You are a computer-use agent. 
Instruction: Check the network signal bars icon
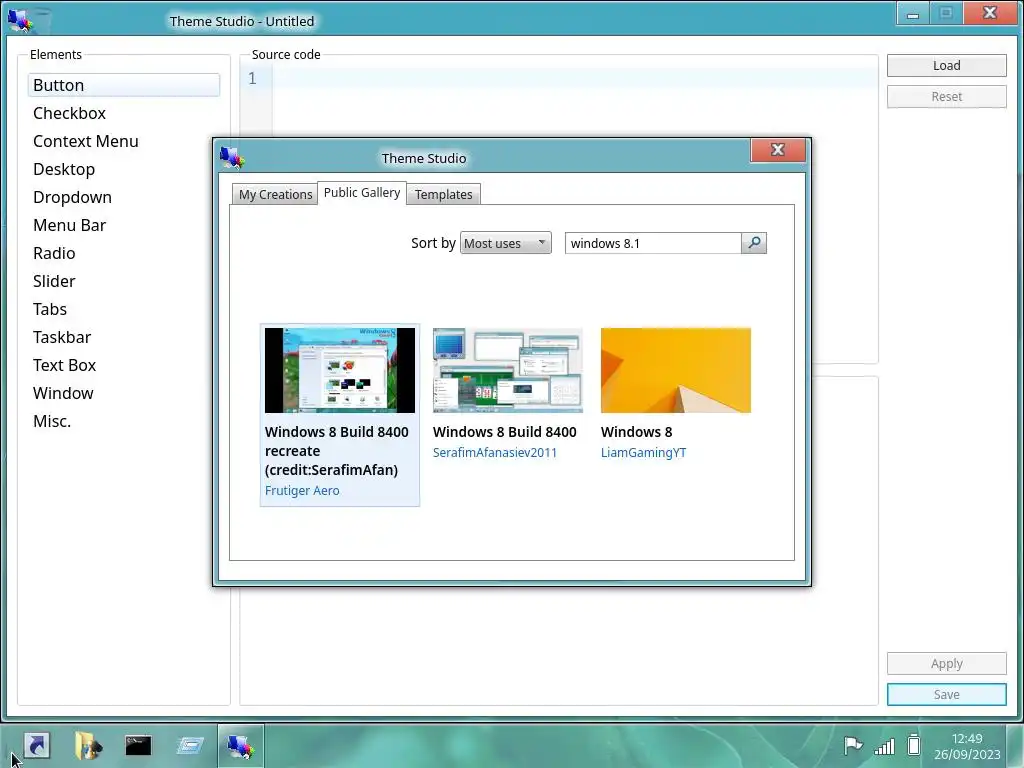click(884, 746)
